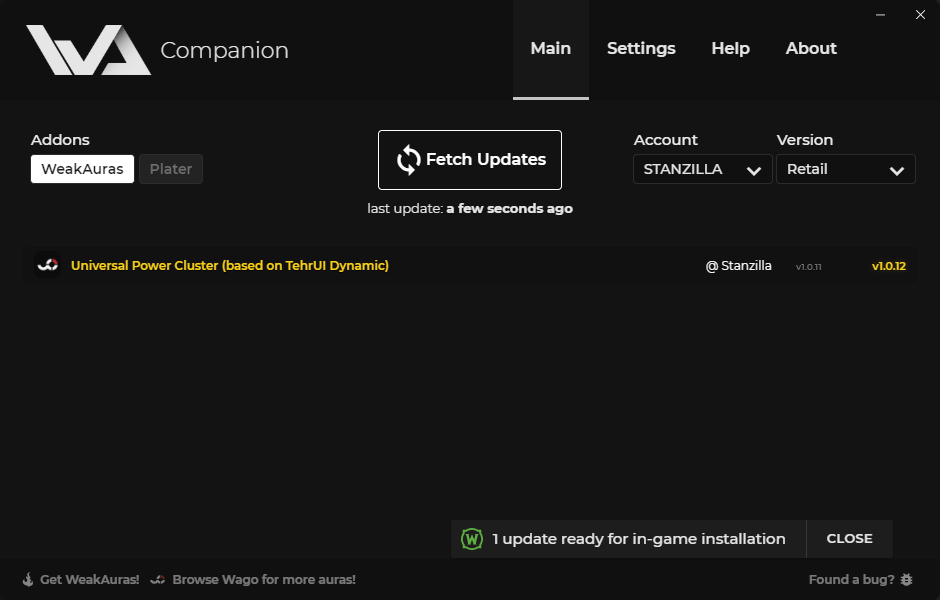The height and width of the screenshot is (600, 940).
Task: Open Universal Power Cluster aura link
Action: click(x=230, y=266)
